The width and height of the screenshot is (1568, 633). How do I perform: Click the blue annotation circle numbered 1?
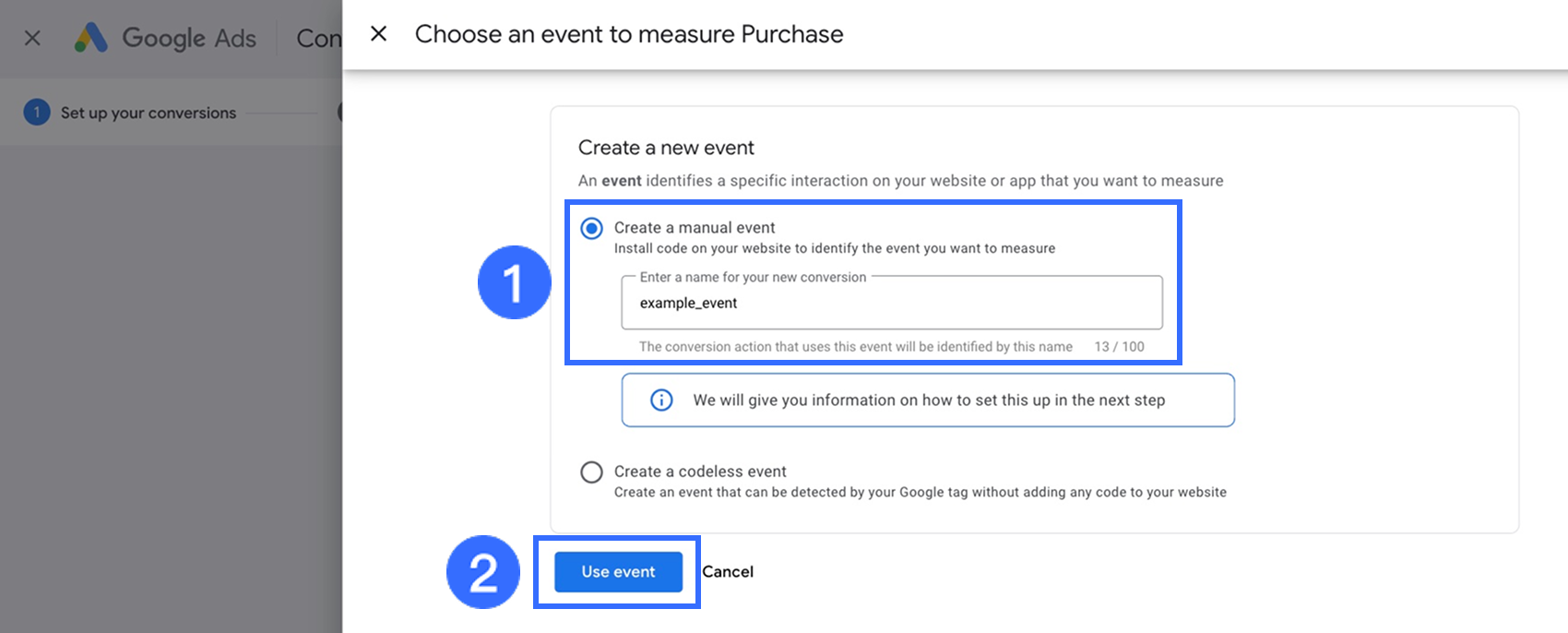(x=514, y=282)
